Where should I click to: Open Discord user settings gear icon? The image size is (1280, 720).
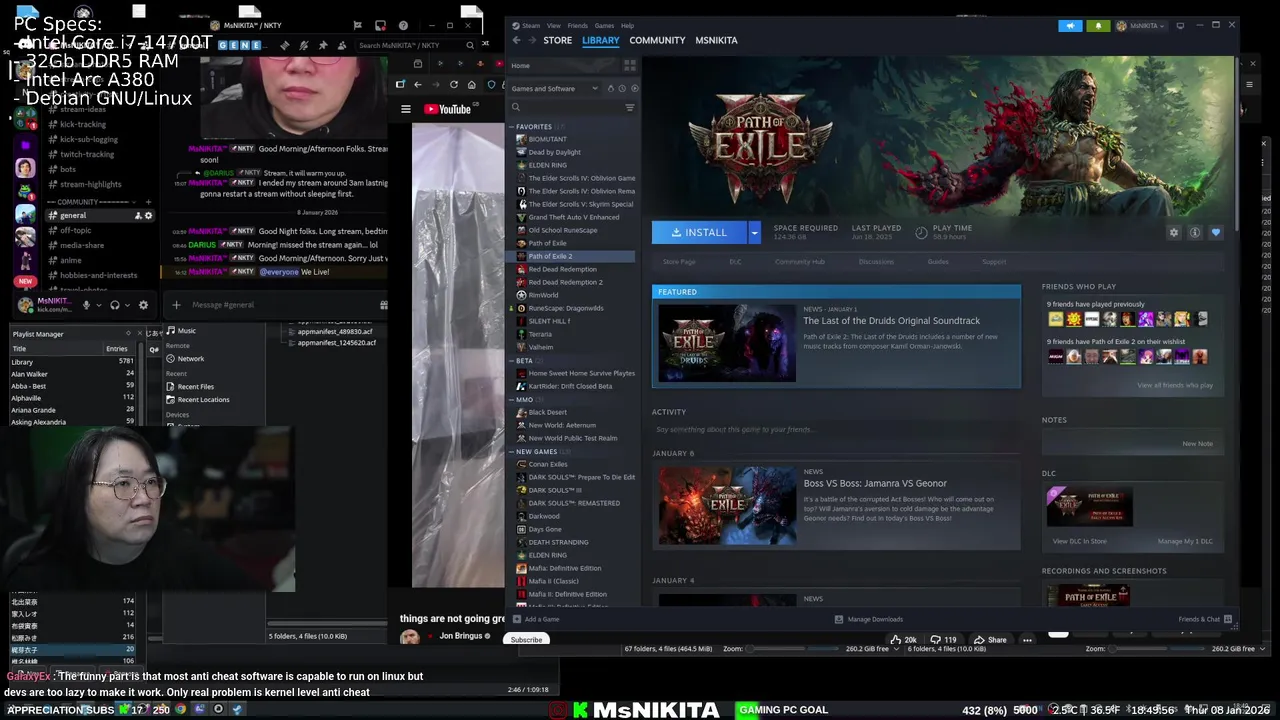(x=143, y=305)
